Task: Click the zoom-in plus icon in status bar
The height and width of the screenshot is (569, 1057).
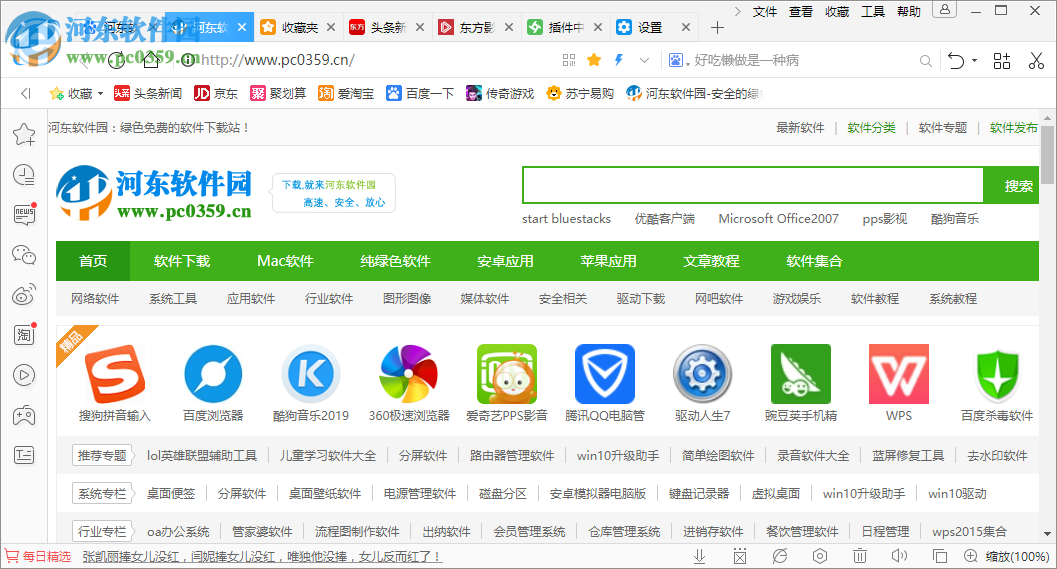Action: point(971,556)
